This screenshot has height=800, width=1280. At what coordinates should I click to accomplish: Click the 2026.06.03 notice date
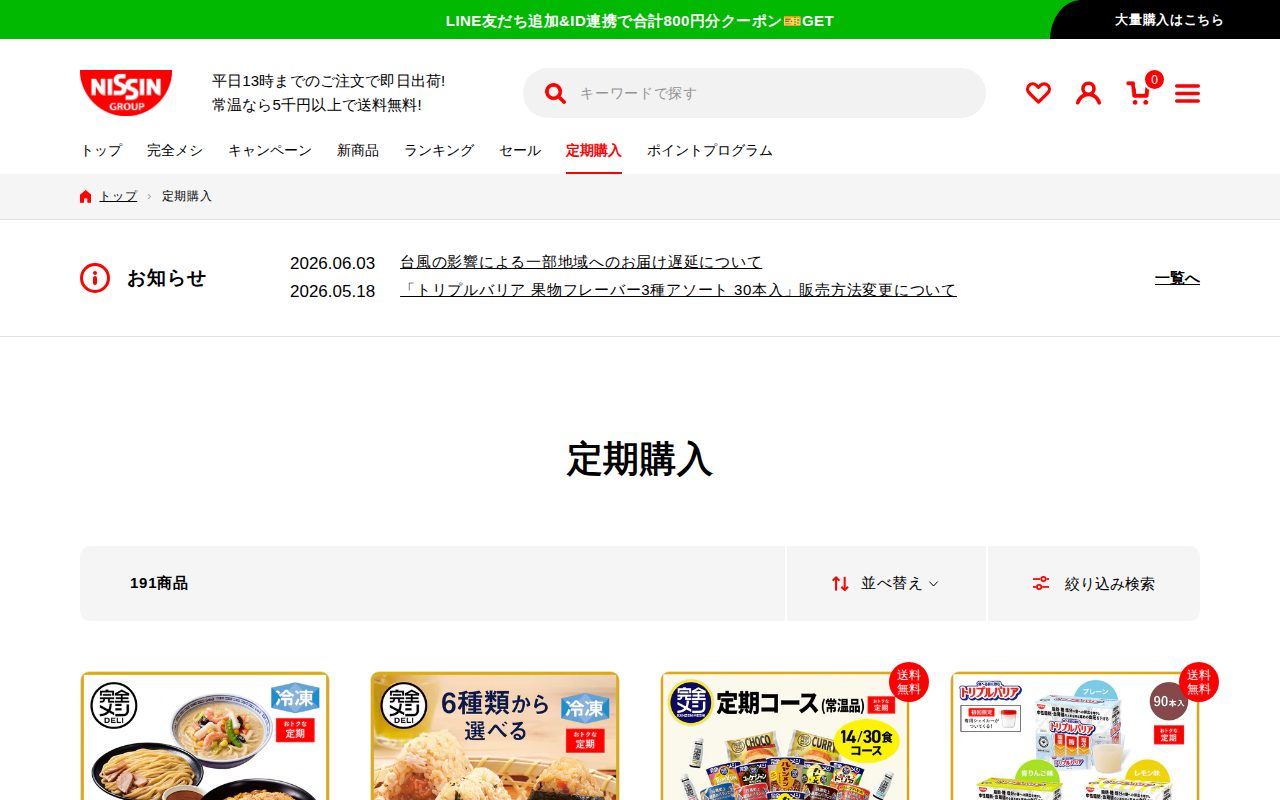pyautogui.click(x=333, y=263)
